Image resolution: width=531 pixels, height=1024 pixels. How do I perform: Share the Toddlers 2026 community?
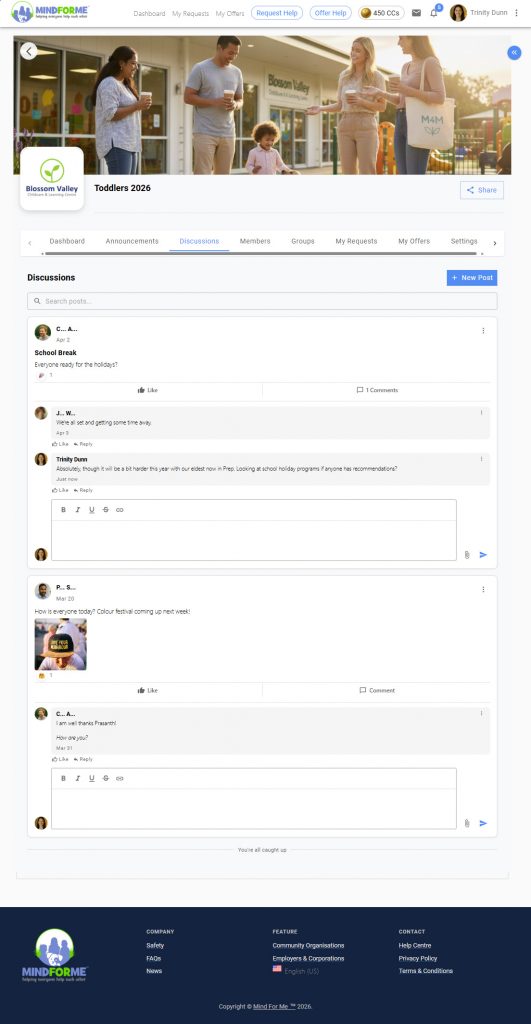[x=482, y=190]
